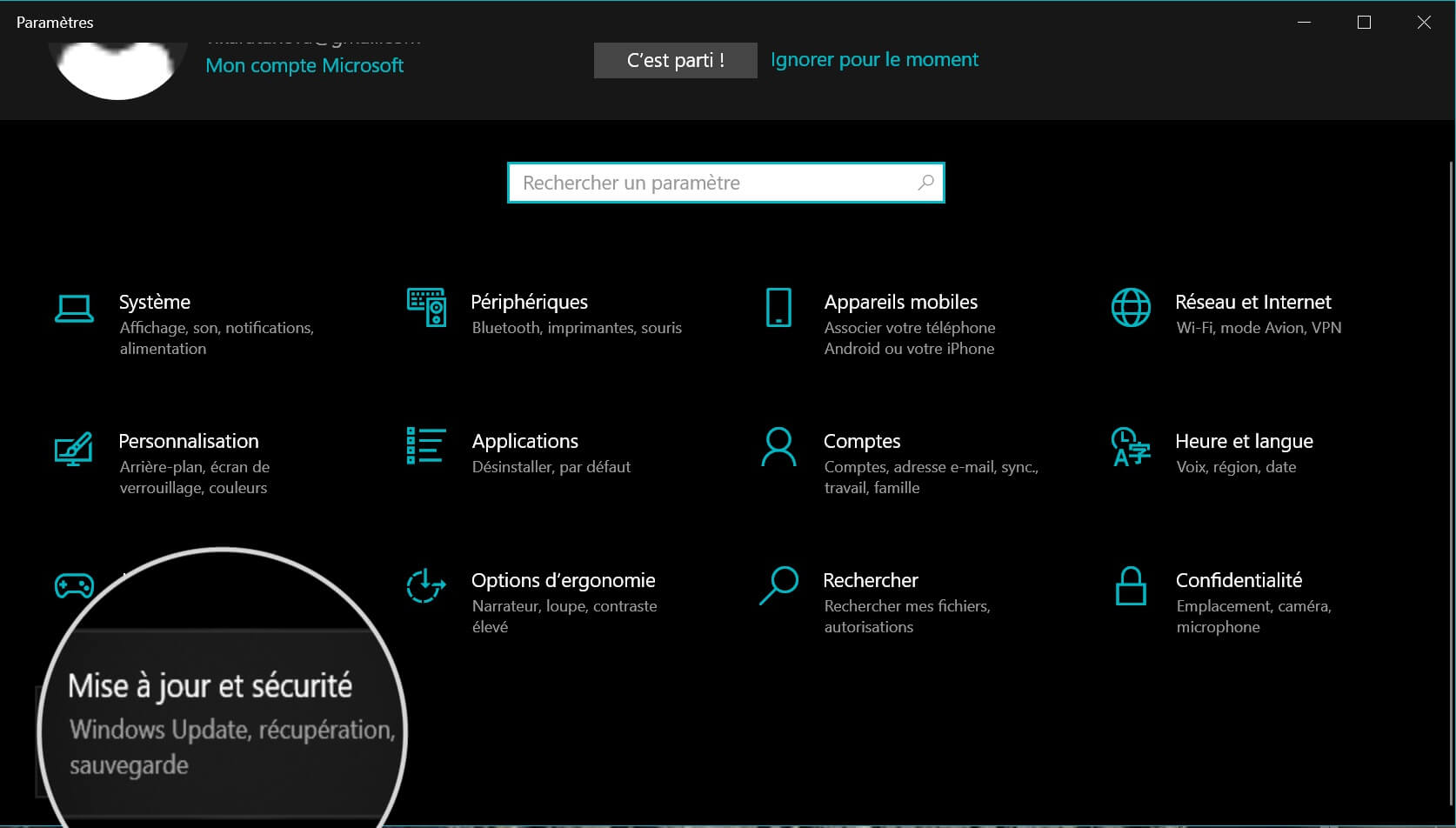Click 'Arrière-plan, écran de verrouillage' description
Viewport: 1456px width, 828px height.
point(195,477)
